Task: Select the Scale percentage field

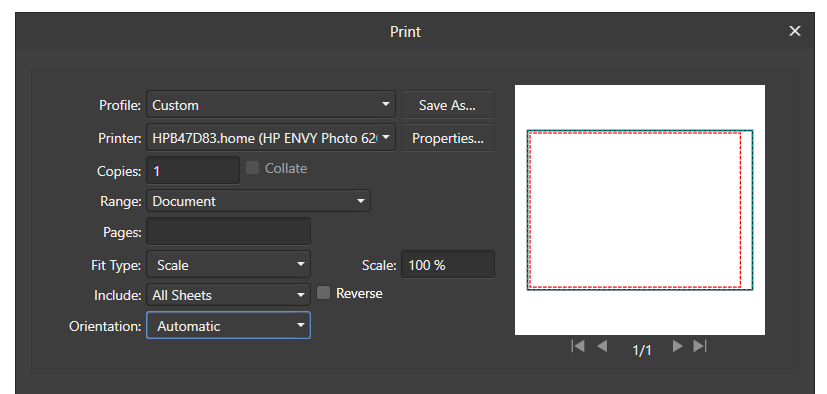Action: [x=448, y=264]
